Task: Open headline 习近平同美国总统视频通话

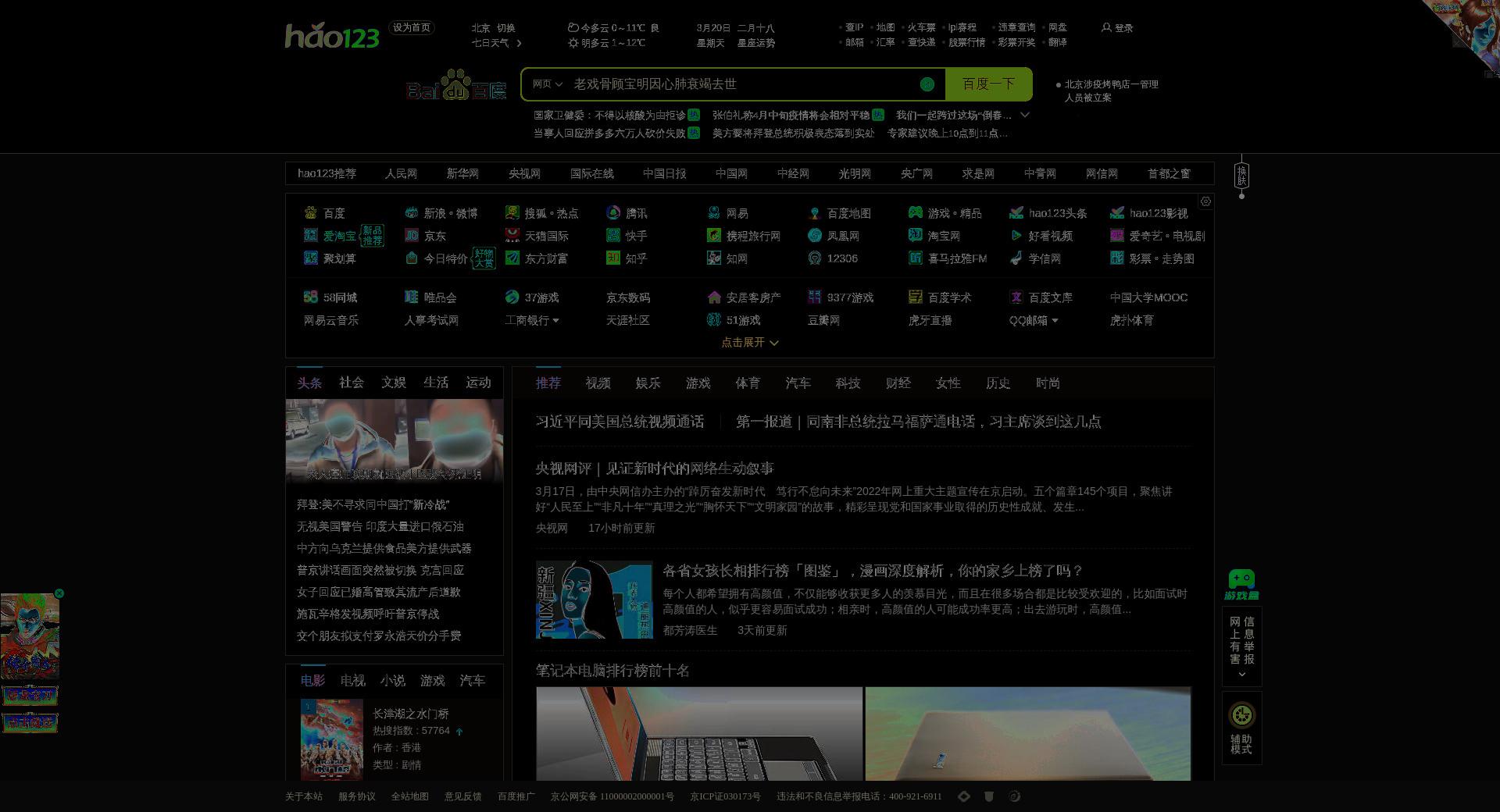Action: 620,422
